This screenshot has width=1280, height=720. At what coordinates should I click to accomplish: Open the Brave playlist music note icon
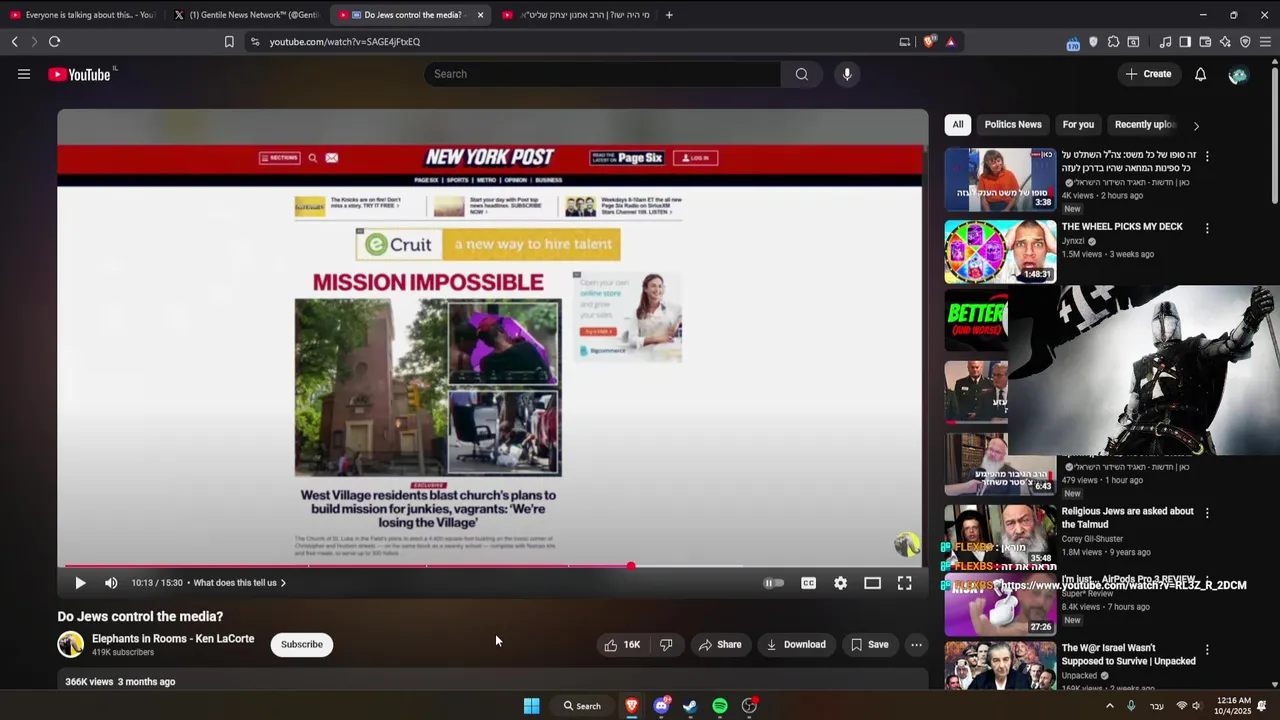click(1165, 42)
